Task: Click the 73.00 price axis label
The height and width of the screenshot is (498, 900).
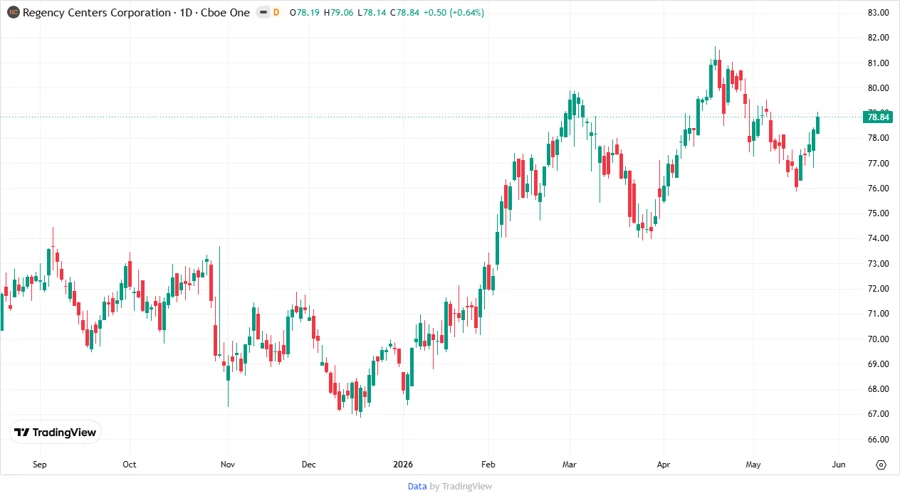Action: (878, 263)
